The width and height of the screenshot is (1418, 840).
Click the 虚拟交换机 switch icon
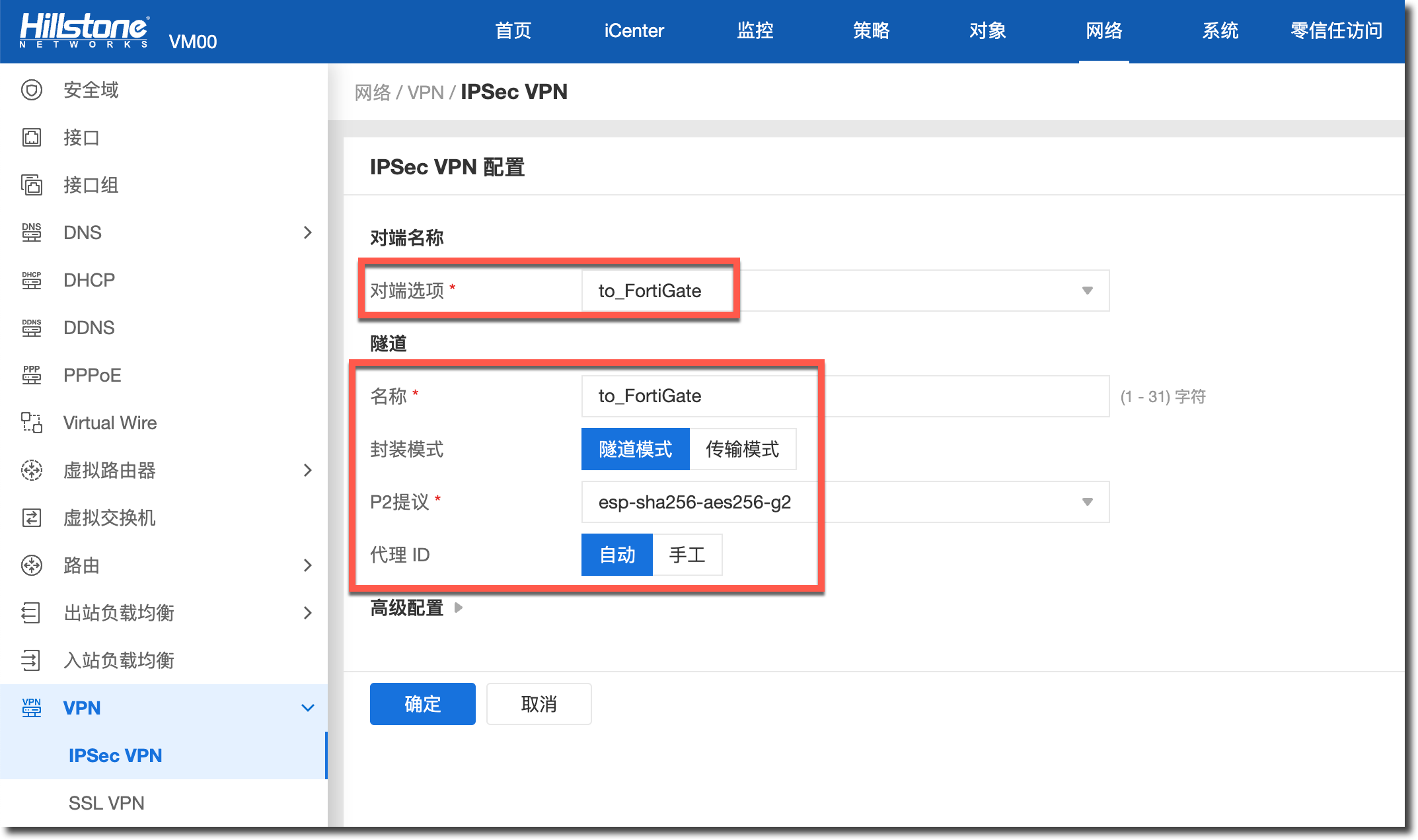(32, 518)
